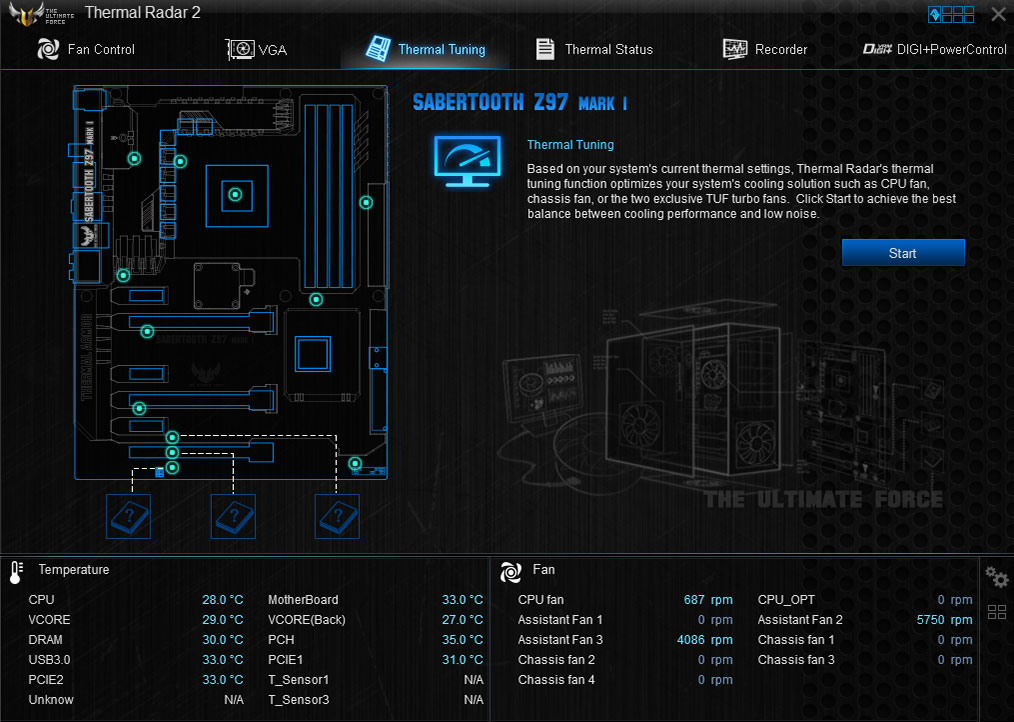The image size is (1014, 722).
Task: Click Assistant Fan 3 speed 4086 rpm
Action: pyautogui.click(x=704, y=640)
